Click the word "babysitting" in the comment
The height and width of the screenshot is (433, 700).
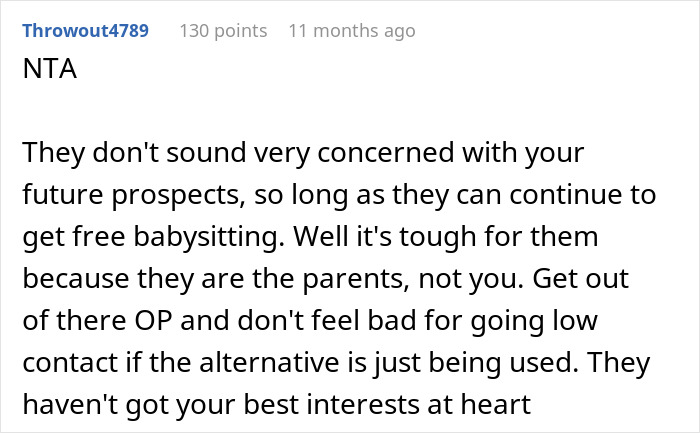210,241
